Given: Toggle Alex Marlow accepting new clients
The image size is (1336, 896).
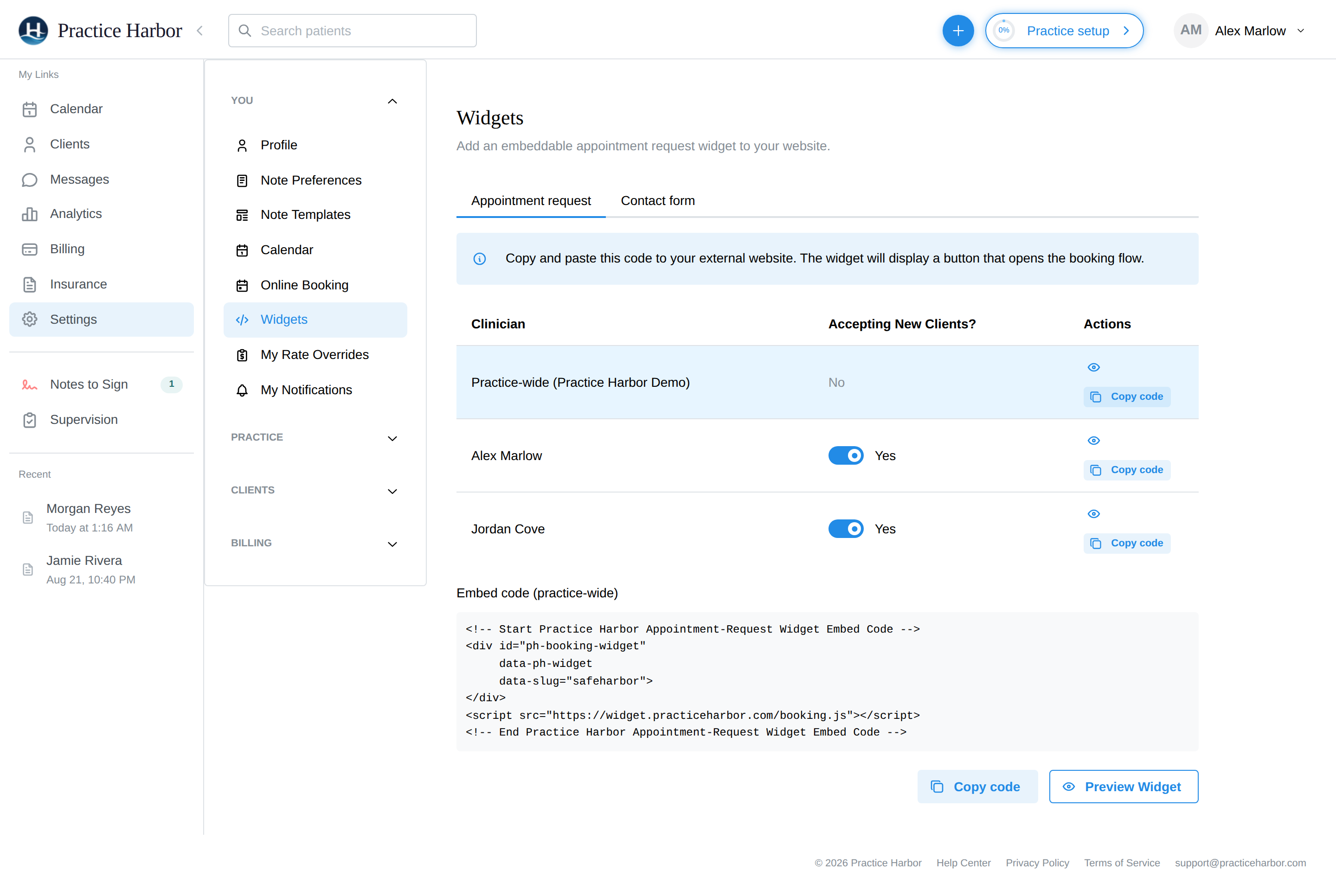Looking at the screenshot, I should [x=846, y=456].
